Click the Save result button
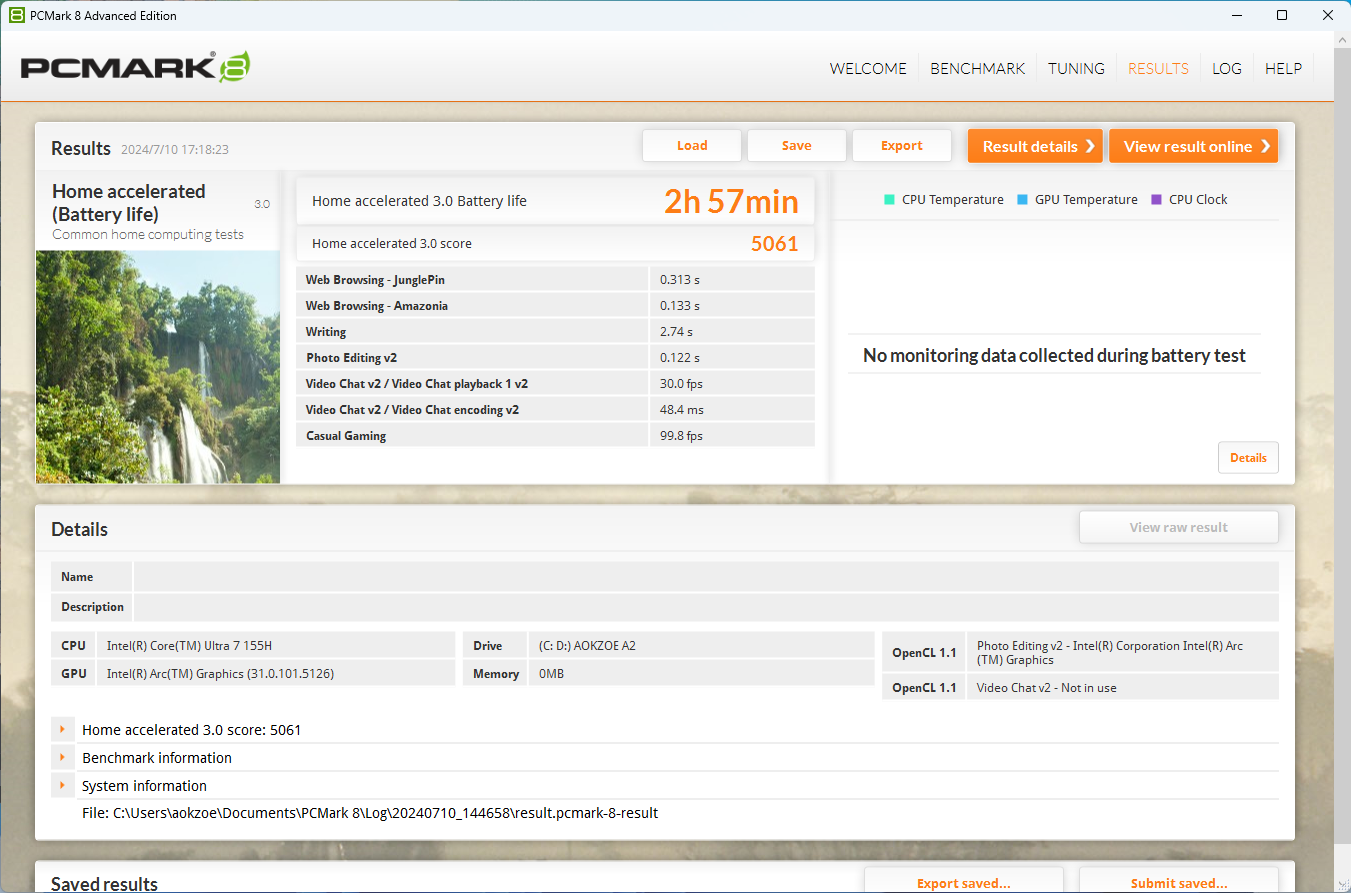Viewport: 1351px width, 893px height. 797,145
